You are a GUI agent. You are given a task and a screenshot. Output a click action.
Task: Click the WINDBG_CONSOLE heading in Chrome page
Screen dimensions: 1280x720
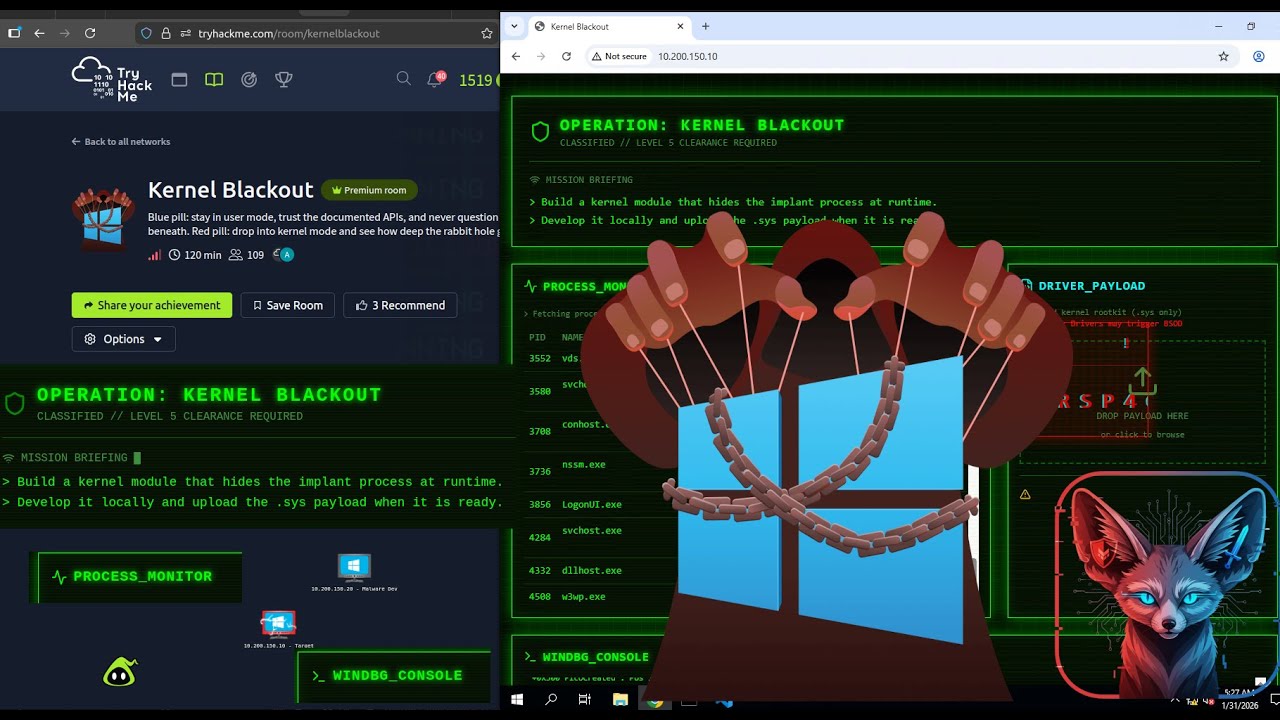(x=595, y=657)
